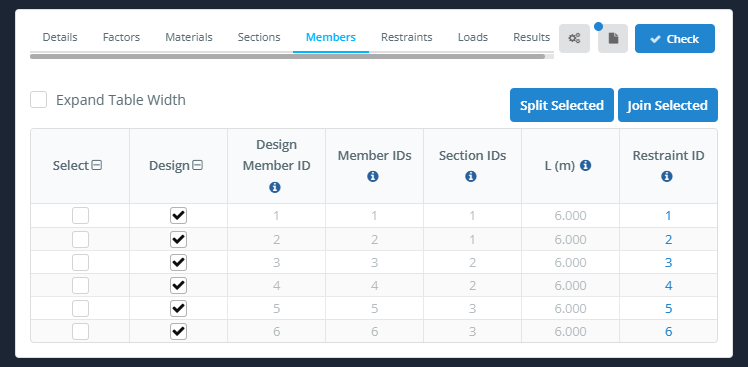This screenshot has width=748, height=367.
Task: Click info icon under Member IDs header
Action: click(373, 177)
